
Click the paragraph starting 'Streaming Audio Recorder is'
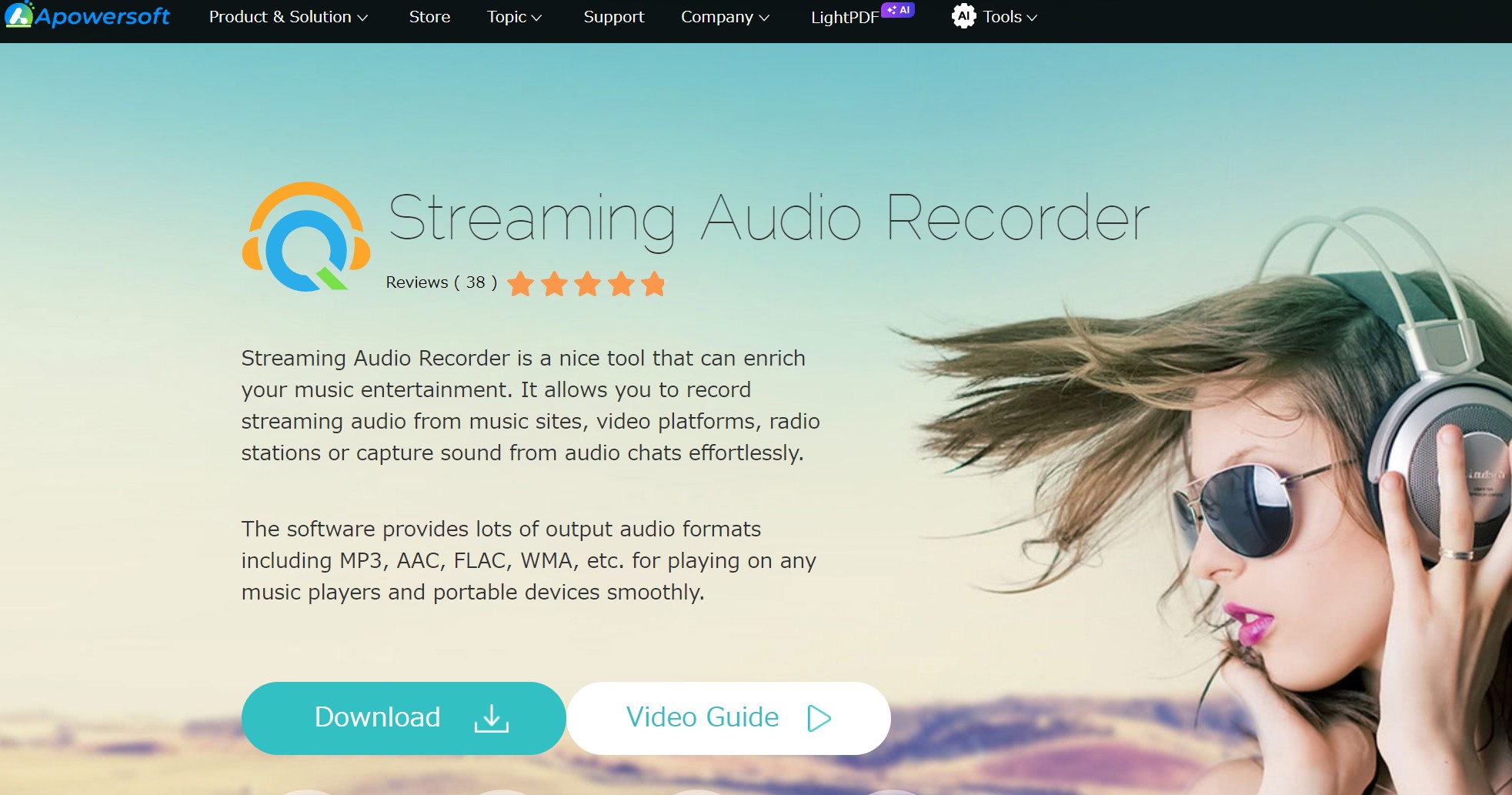click(x=530, y=406)
